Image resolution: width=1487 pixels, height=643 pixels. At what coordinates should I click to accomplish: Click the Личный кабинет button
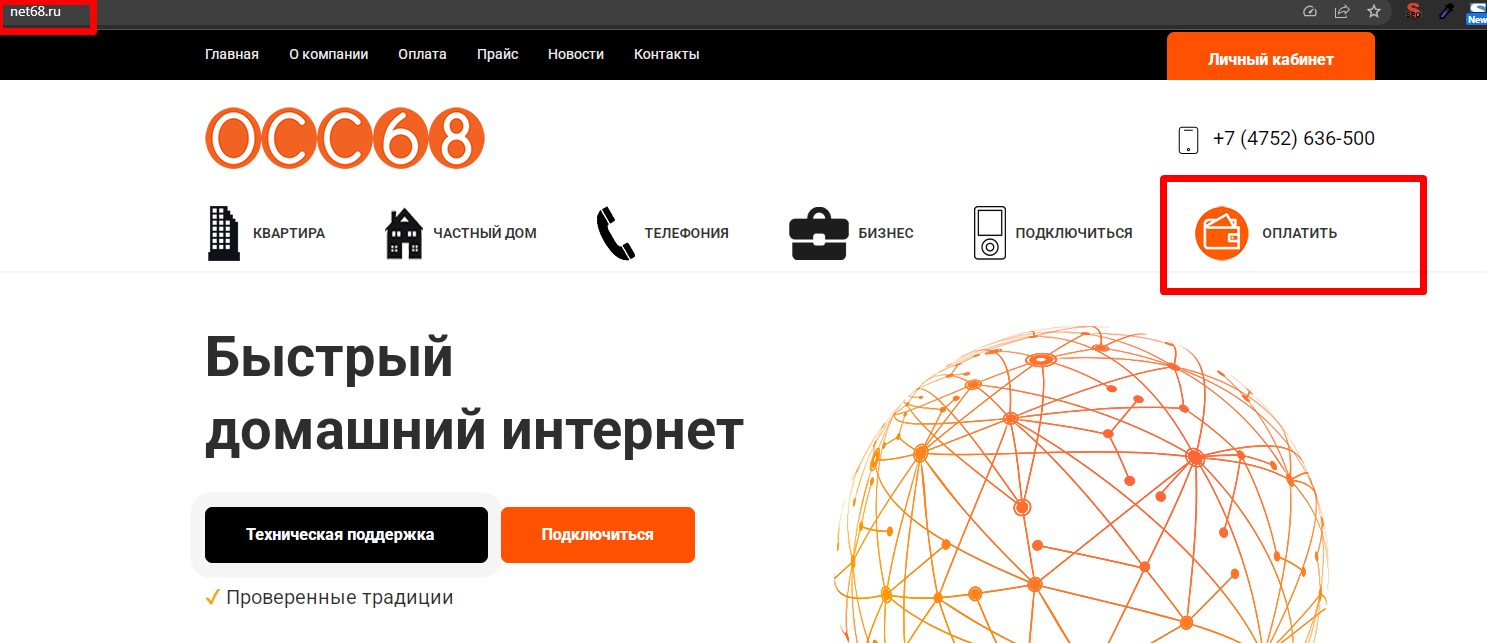point(1271,58)
